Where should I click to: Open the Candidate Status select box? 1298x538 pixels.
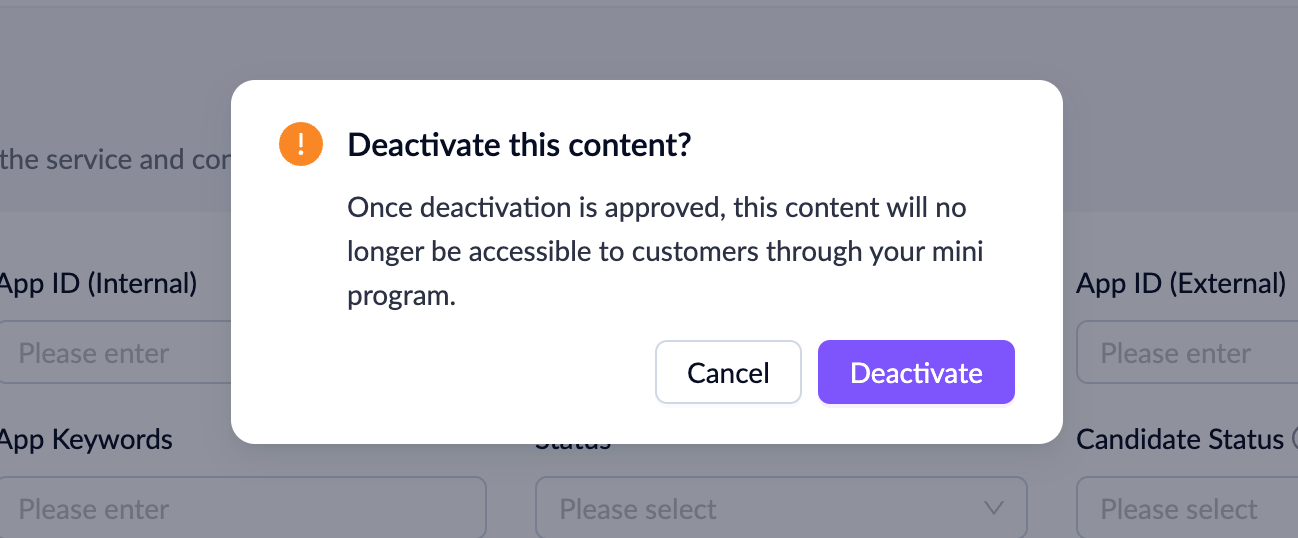pyautogui.click(x=1187, y=509)
